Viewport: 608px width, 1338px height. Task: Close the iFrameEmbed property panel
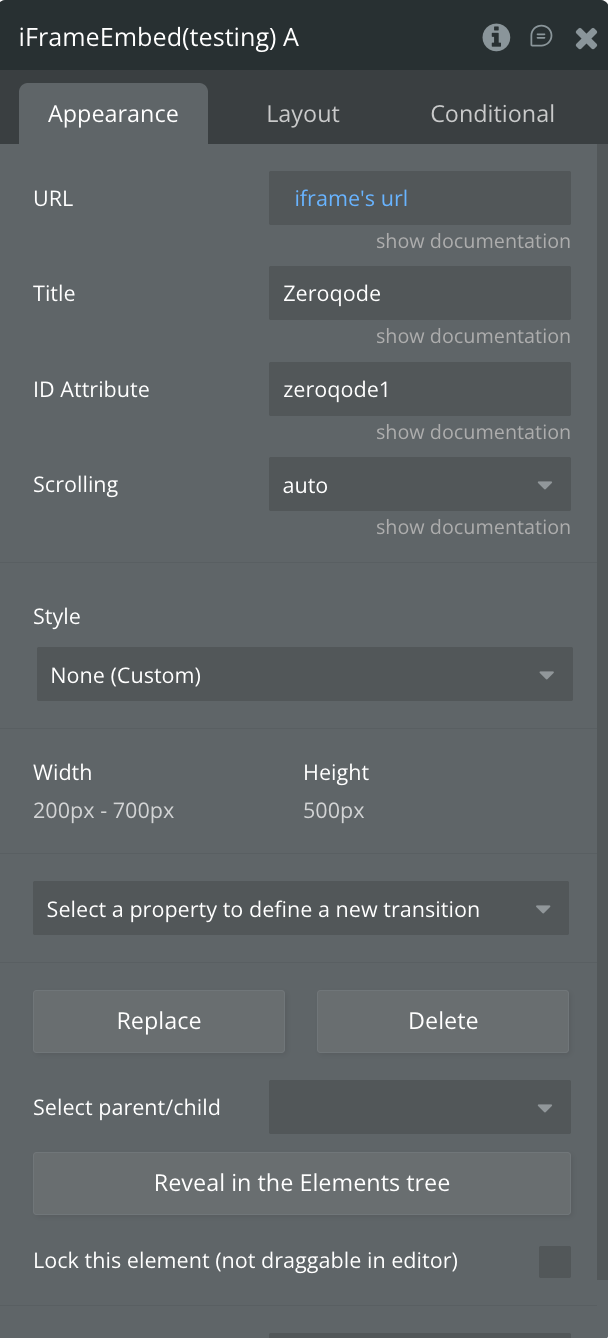586,38
